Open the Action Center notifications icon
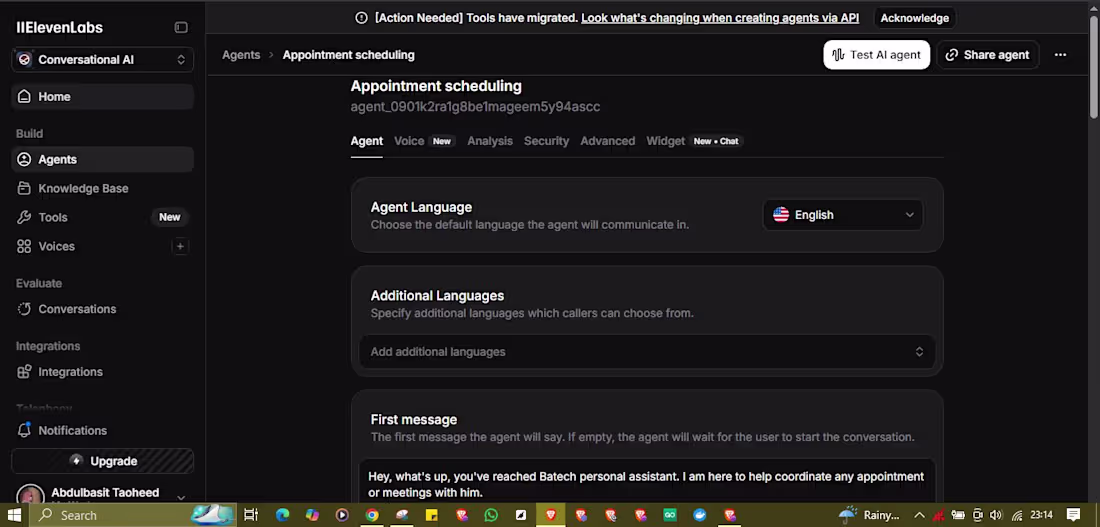The width and height of the screenshot is (1100, 527). pos(1073,514)
